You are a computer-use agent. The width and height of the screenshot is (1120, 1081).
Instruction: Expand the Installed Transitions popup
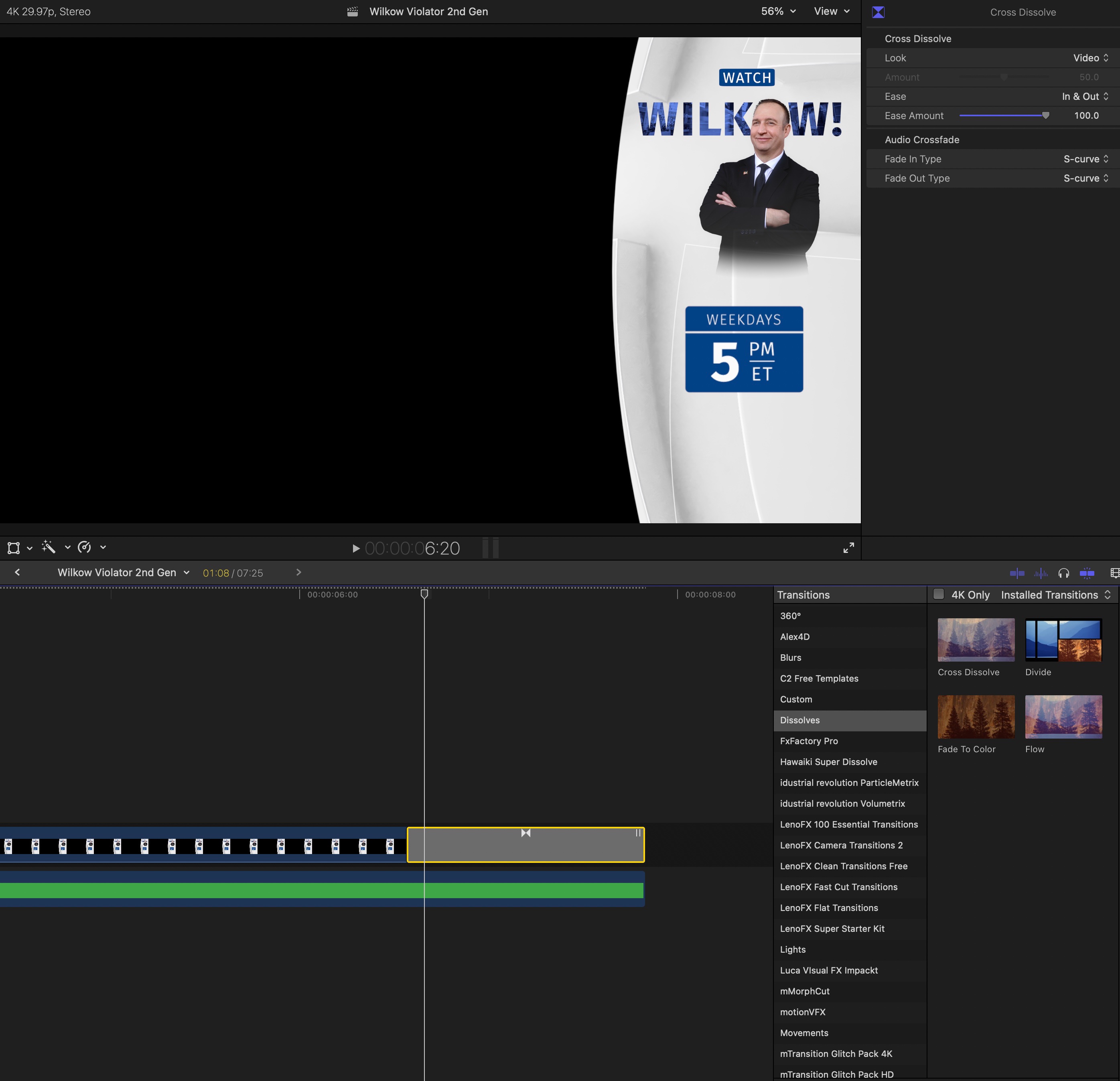1055,595
